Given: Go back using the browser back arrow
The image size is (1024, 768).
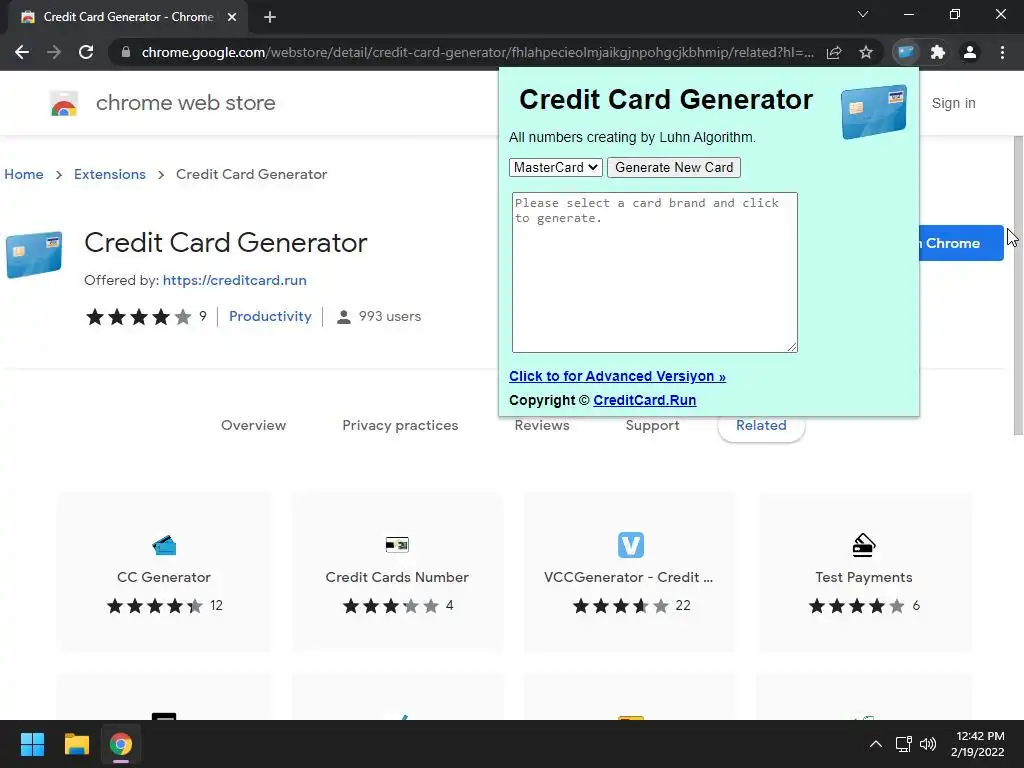Looking at the screenshot, I should 22,52.
